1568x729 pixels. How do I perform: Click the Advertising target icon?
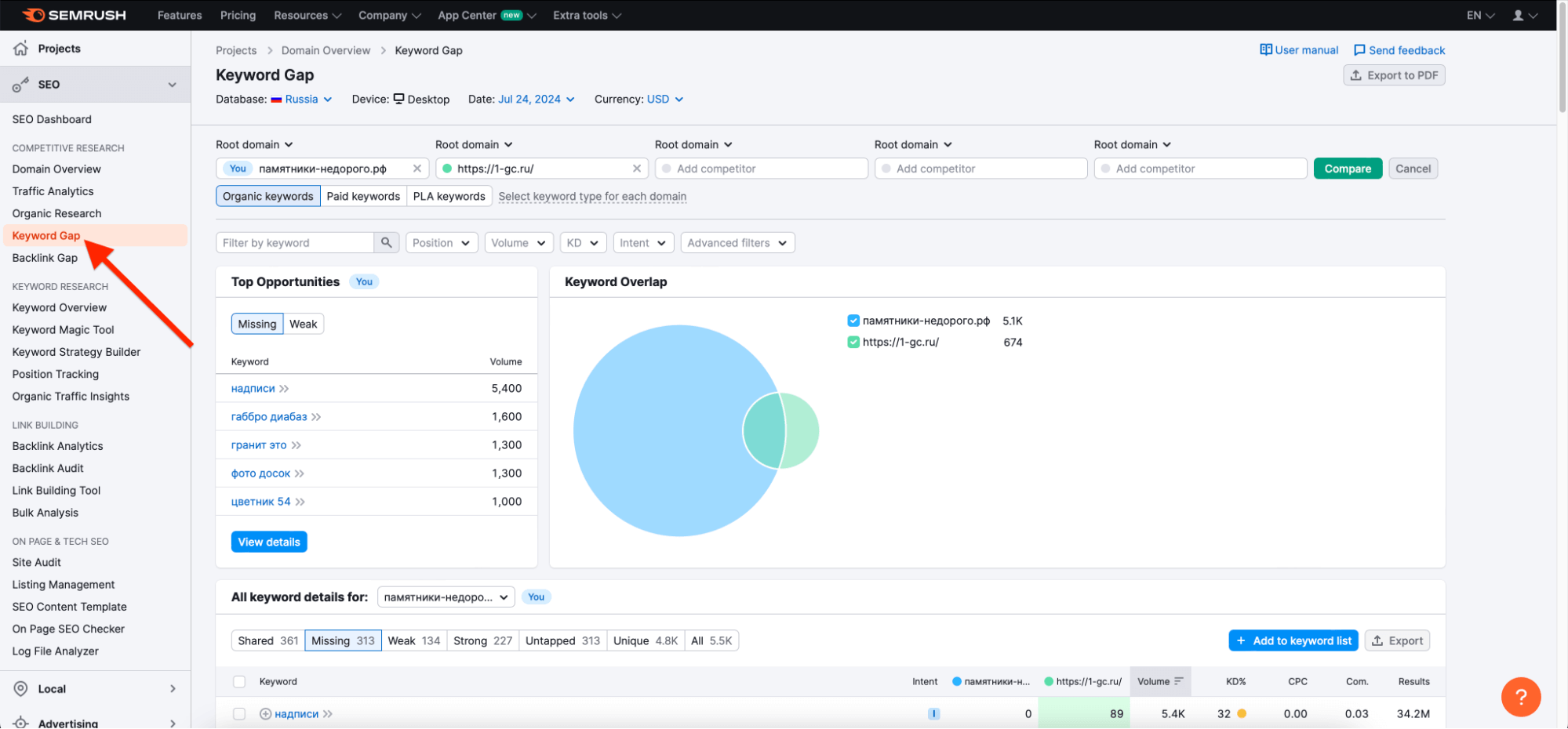(x=21, y=722)
